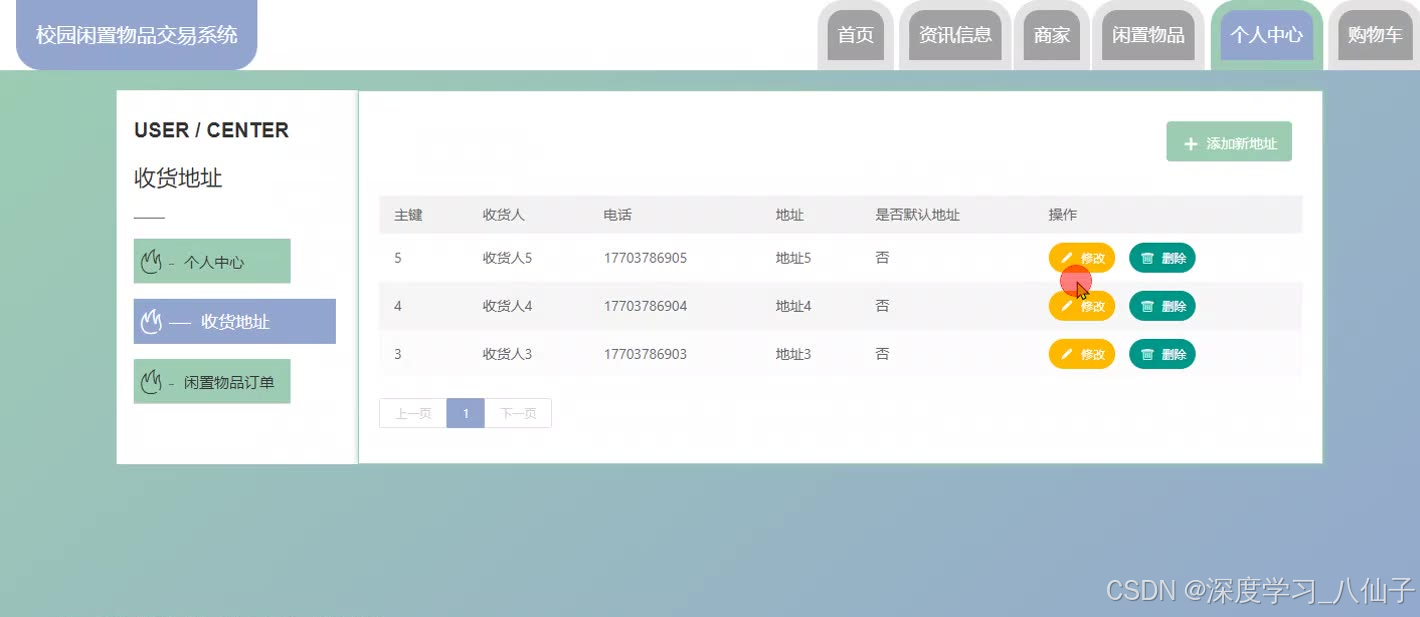Click 删除 on the 收货人3 row
This screenshot has height=617, width=1420.
point(1162,354)
